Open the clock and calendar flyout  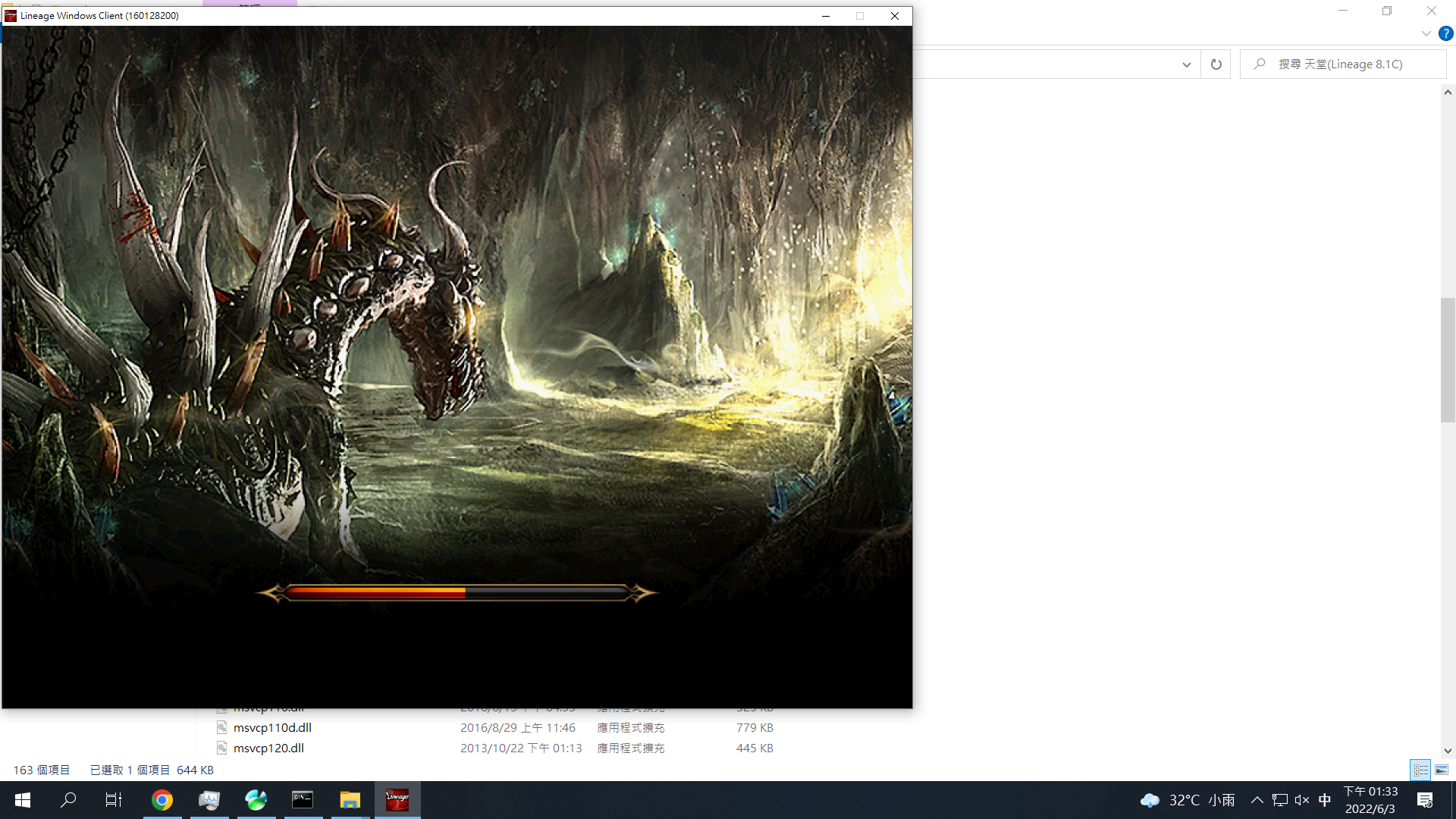1370,800
